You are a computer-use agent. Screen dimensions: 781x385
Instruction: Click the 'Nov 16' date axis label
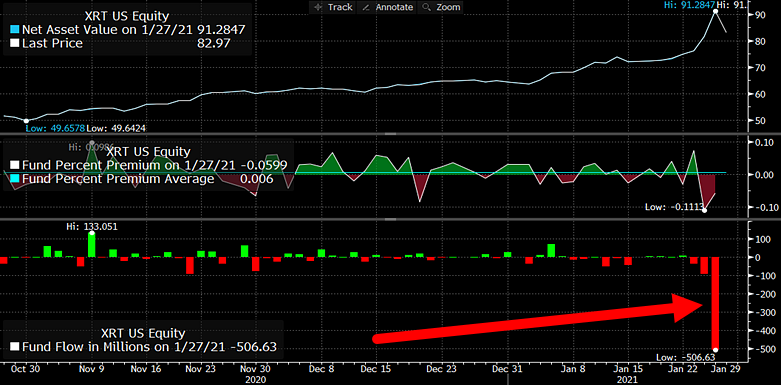(x=146, y=369)
